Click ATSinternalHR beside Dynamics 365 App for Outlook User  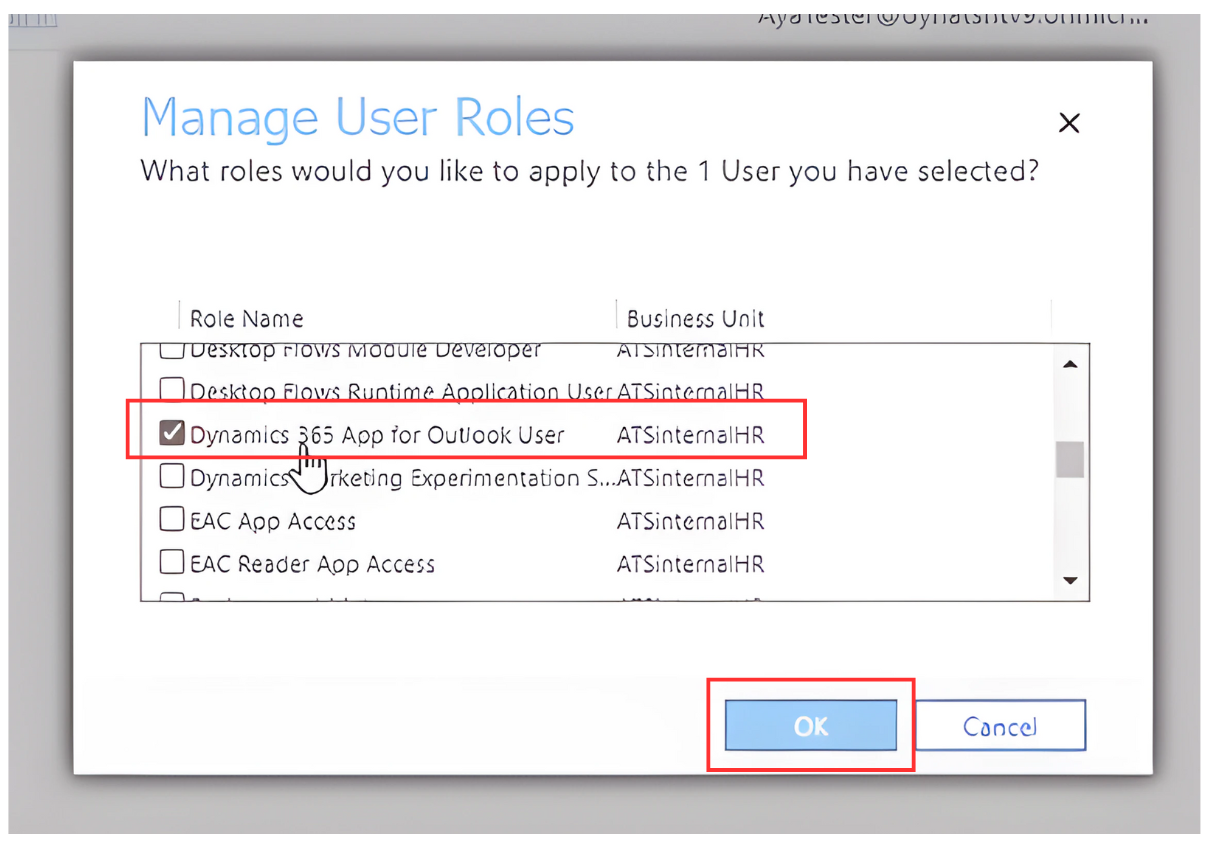click(x=691, y=435)
